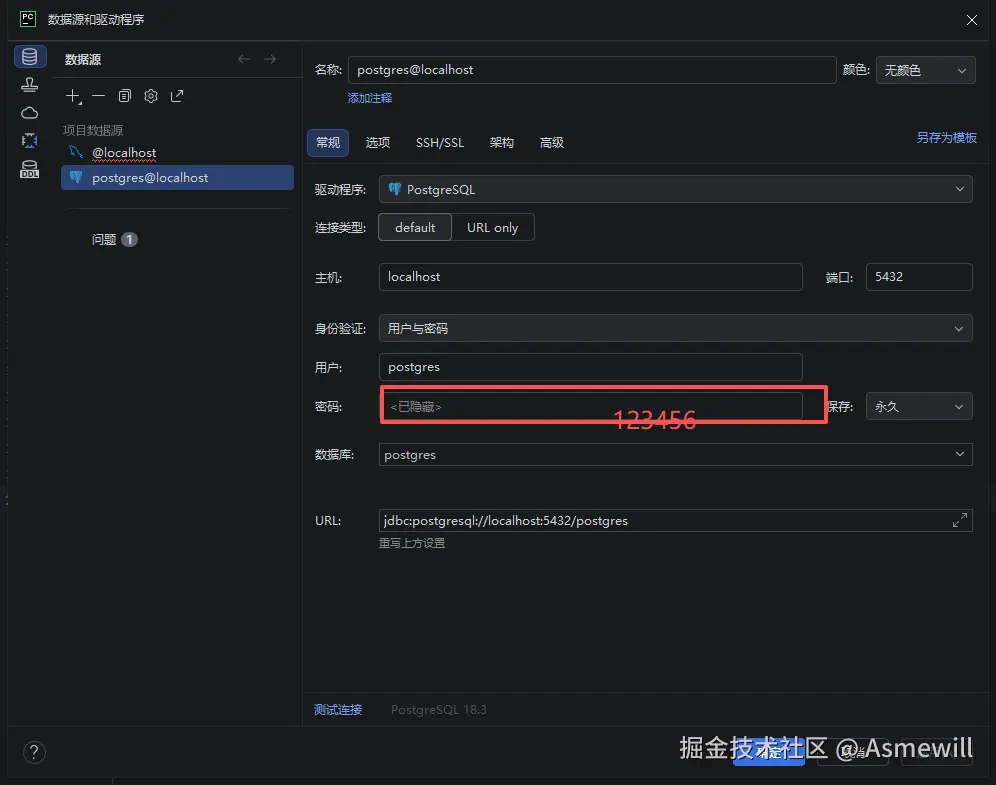Switch to the SSH/SSL tab
The image size is (996, 785).
pyautogui.click(x=440, y=143)
